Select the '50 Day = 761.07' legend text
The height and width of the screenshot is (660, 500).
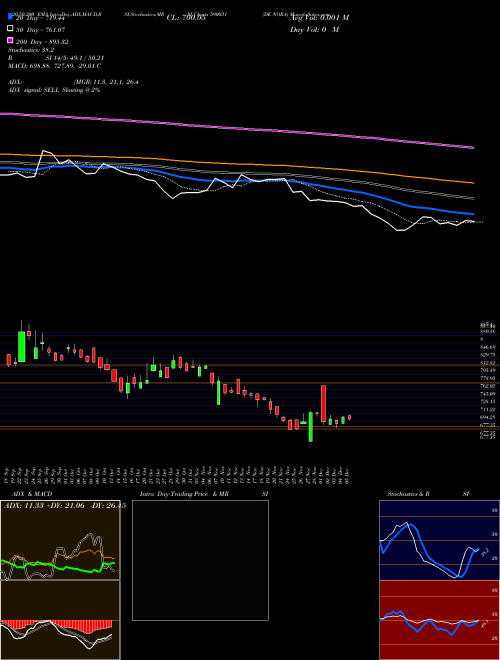coord(41,29)
